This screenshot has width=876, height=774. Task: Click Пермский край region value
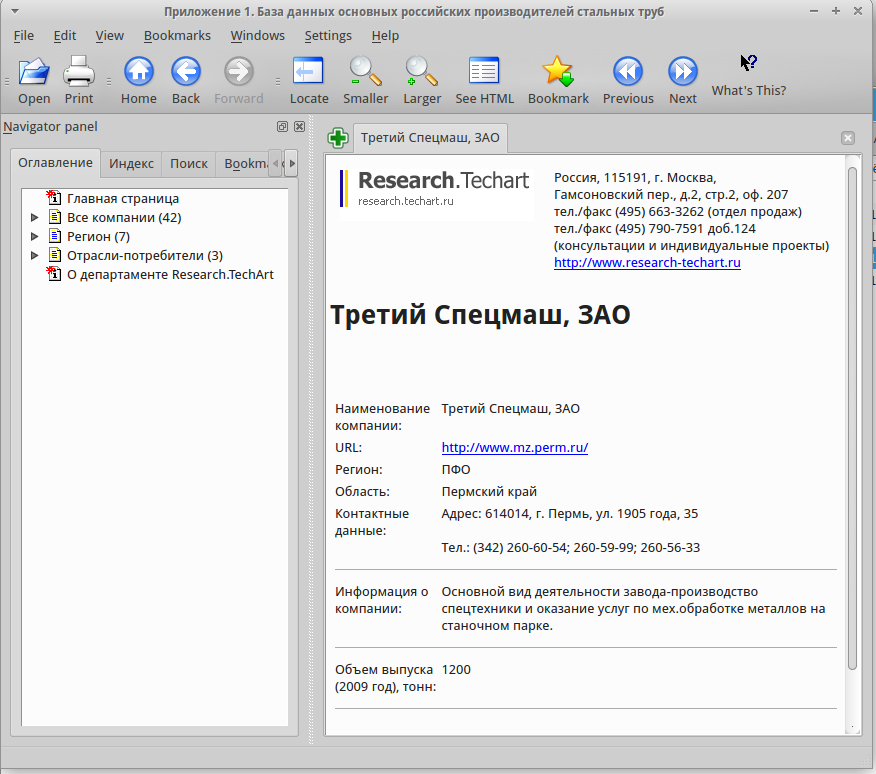pyautogui.click(x=489, y=491)
